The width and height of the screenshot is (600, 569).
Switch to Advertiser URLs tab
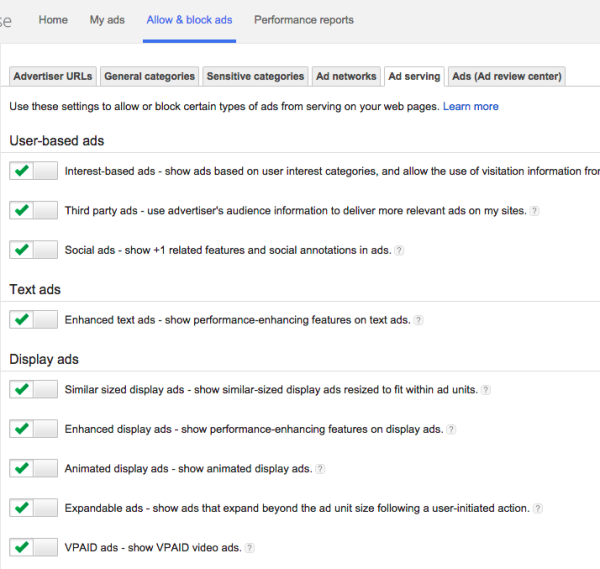(53, 76)
